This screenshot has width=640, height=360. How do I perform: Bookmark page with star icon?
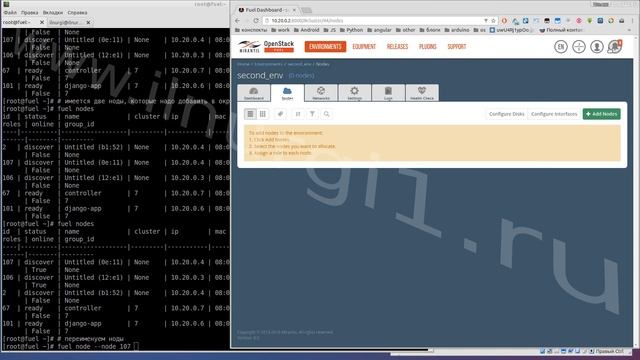coord(493,20)
